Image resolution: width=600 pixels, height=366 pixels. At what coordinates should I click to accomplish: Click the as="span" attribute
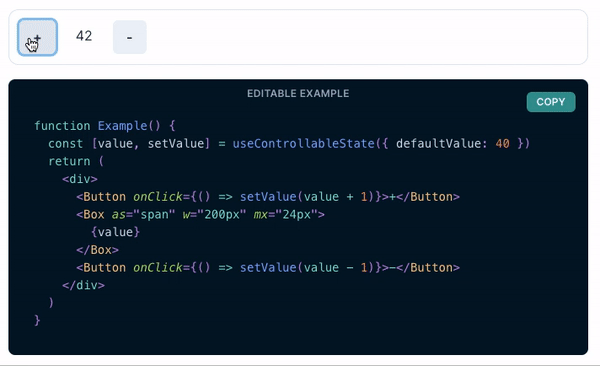click(x=143, y=214)
